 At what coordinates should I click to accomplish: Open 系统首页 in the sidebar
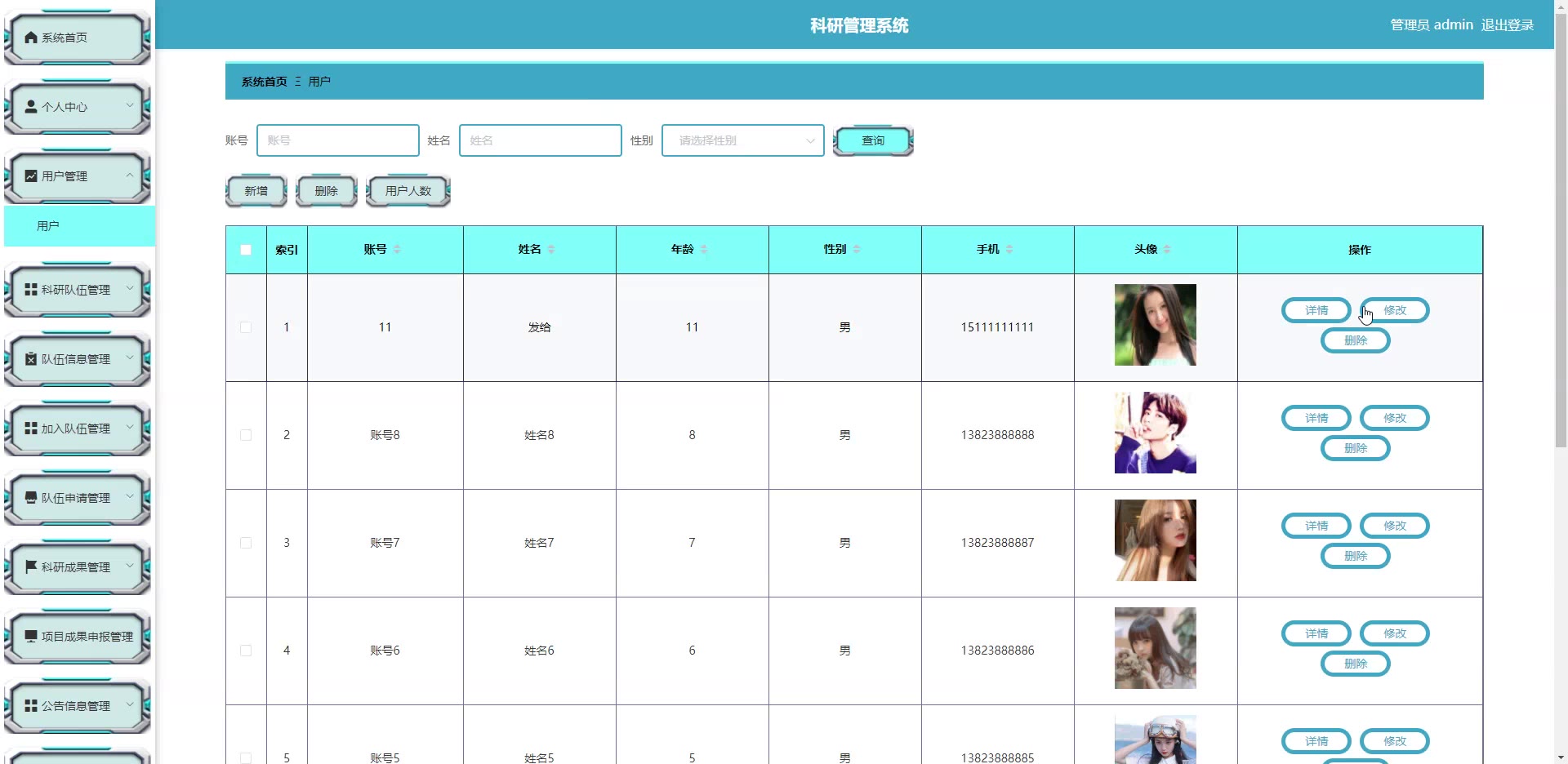point(78,38)
